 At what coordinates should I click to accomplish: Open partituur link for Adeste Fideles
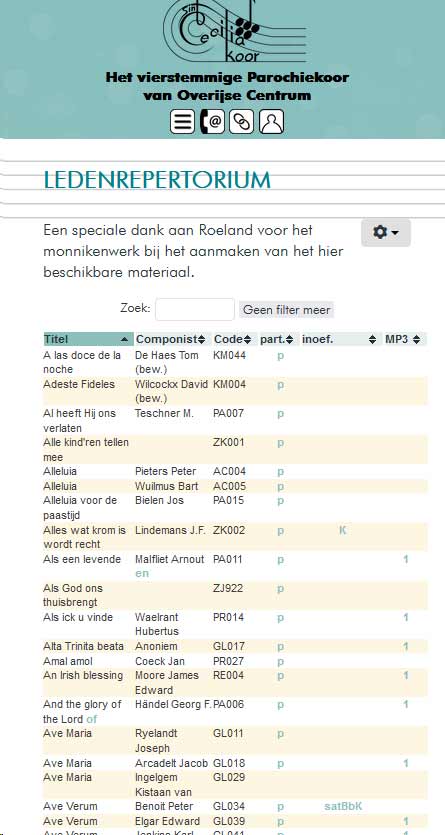pos(281,384)
